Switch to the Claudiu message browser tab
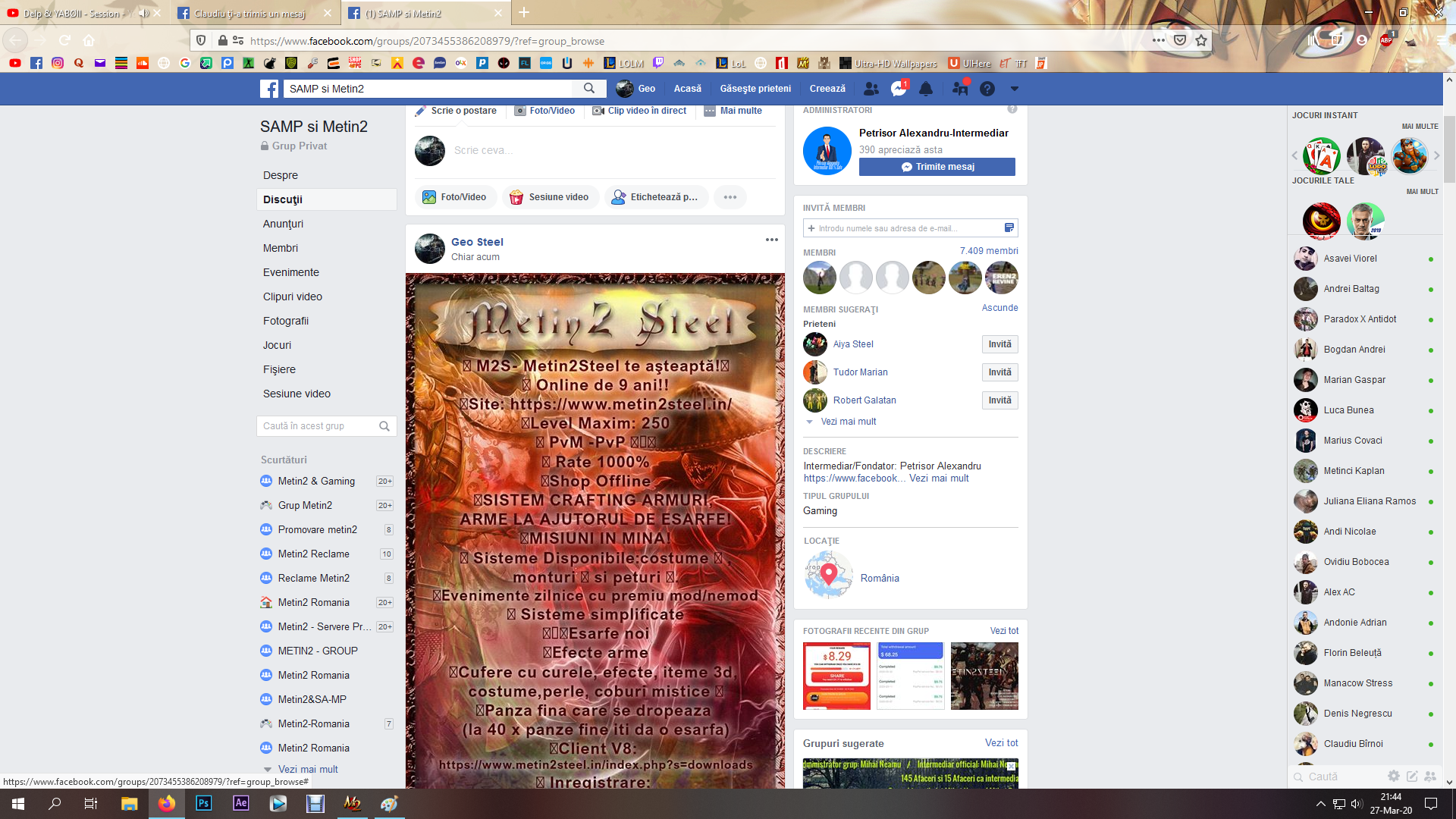Screen dimensions: 1456x819 click(x=249, y=14)
